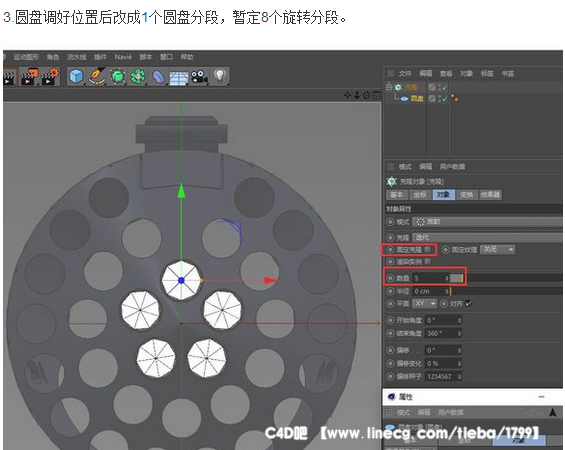Open the Mode dropdown showing Radial
Viewport: 565px width, 450px height.
(488, 222)
